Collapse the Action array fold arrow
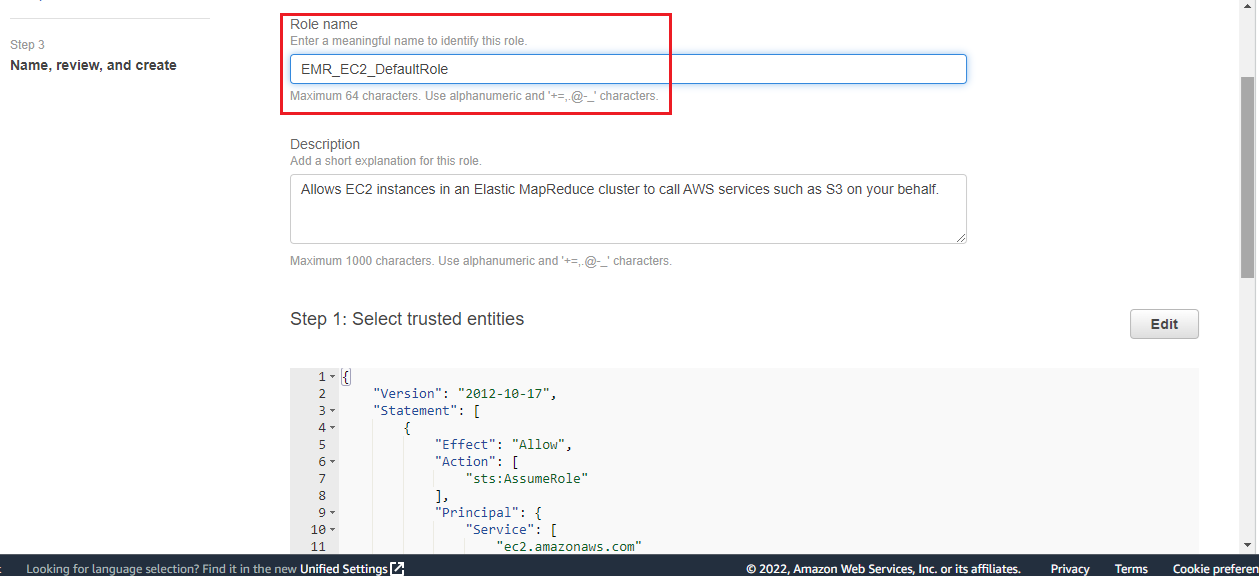 (x=331, y=461)
